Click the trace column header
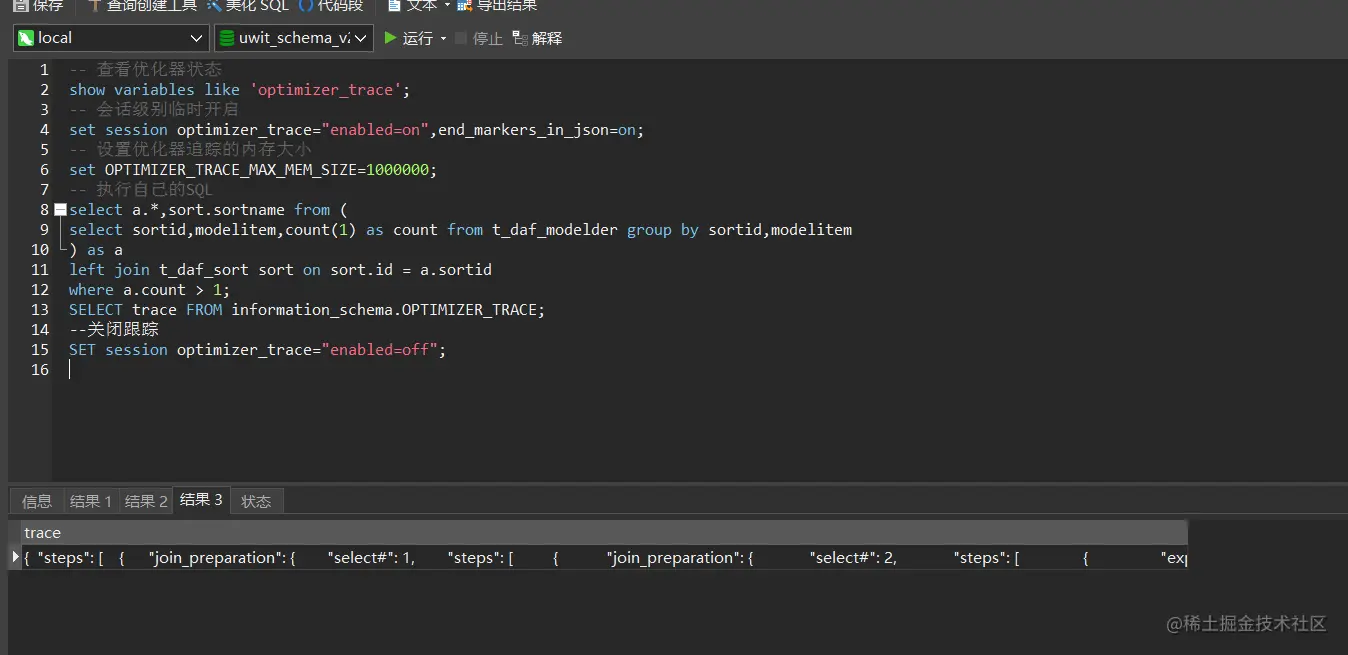The image size is (1348, 655). pyautogui.click(x=605, y=533)
